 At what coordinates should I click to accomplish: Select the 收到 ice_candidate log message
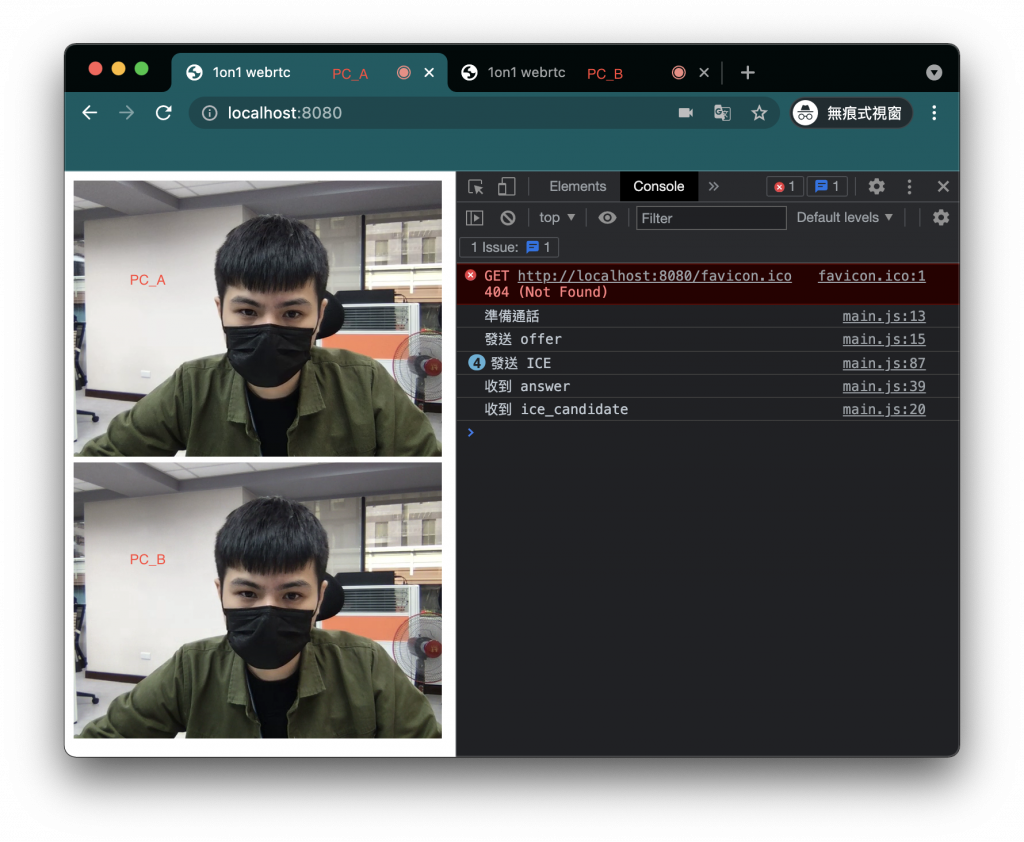[556, 409]
